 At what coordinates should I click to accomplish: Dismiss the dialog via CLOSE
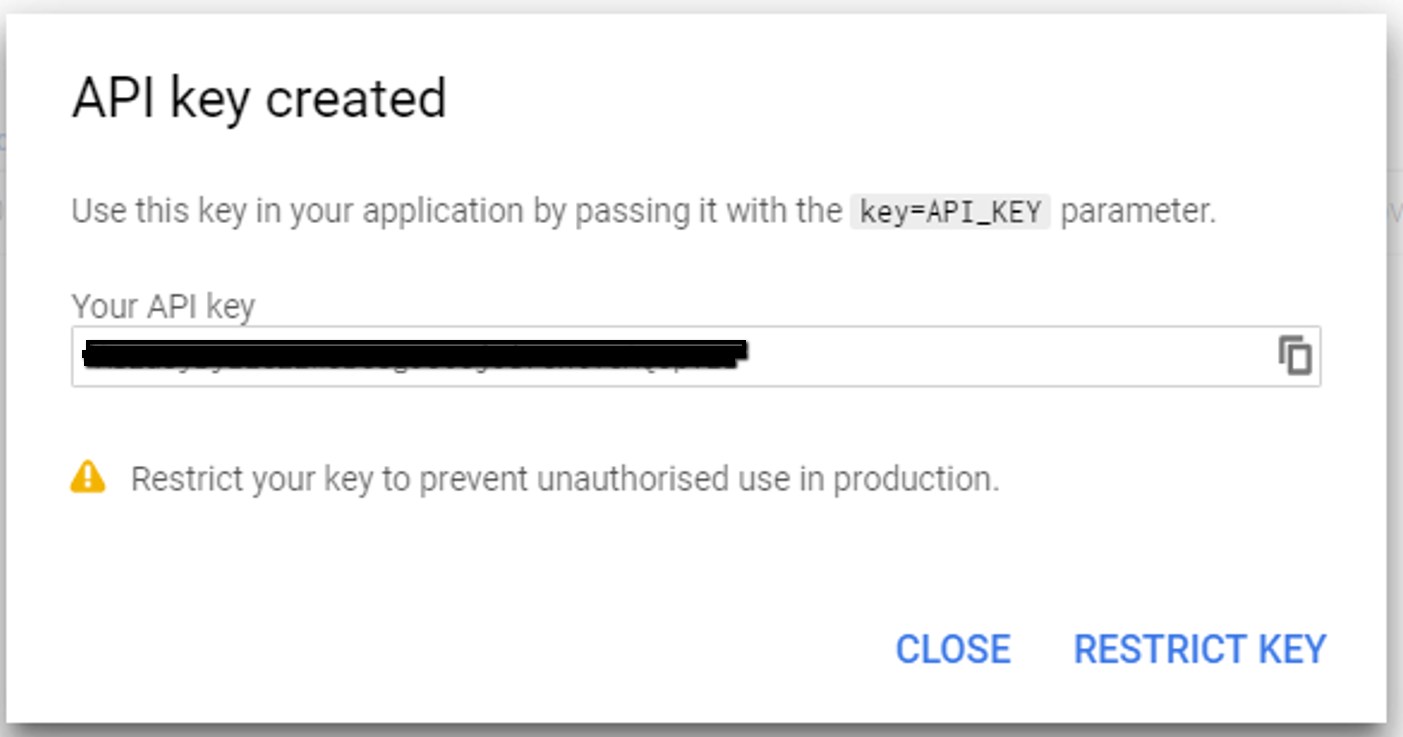click(954, 649)
